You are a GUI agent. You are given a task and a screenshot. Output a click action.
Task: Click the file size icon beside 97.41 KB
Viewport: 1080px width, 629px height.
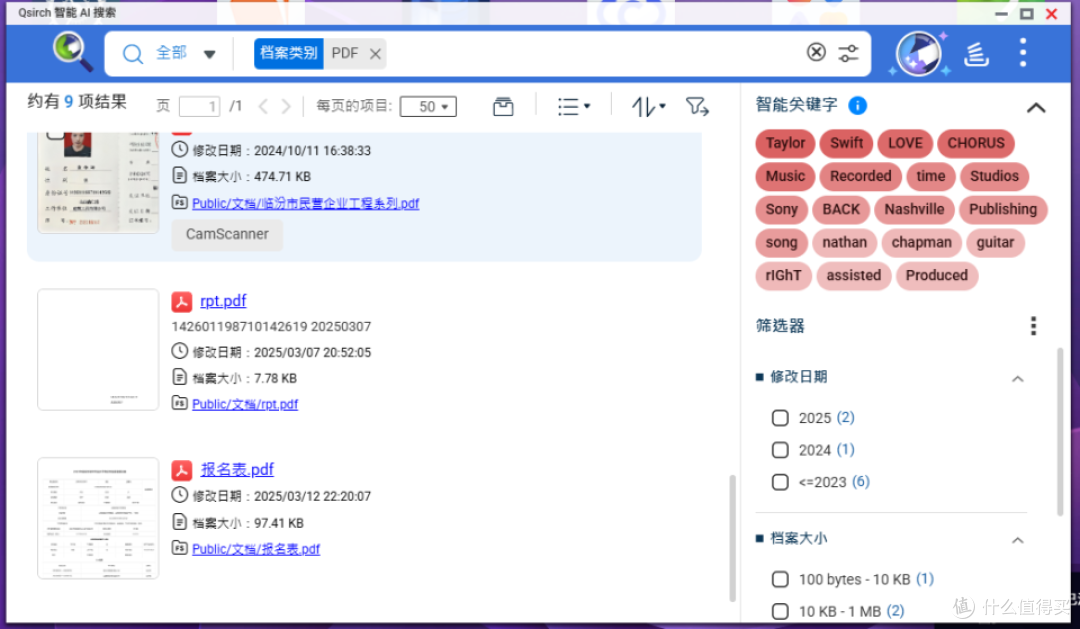point(179,522)
